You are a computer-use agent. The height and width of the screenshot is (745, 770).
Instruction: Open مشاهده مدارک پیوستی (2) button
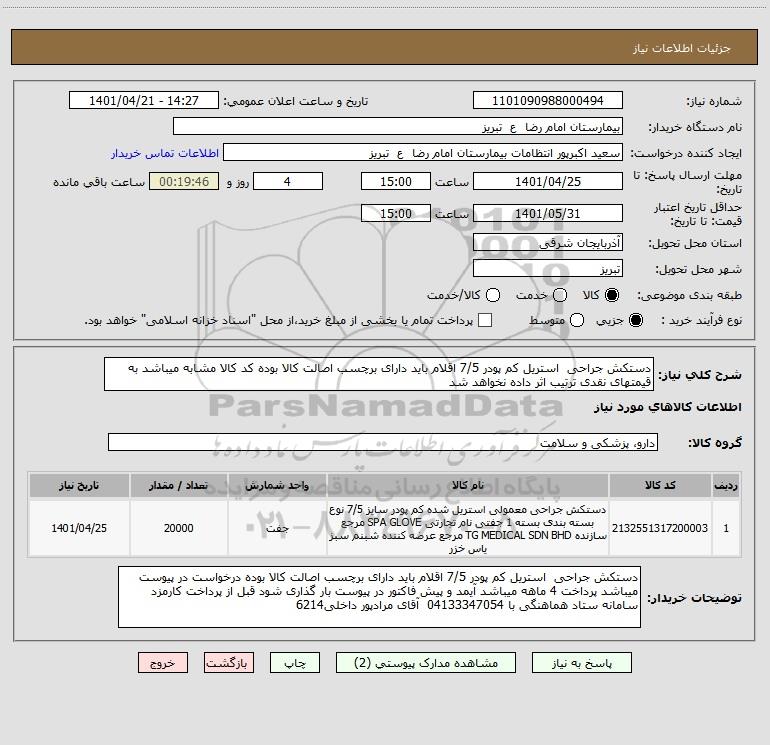click(426, 662)
